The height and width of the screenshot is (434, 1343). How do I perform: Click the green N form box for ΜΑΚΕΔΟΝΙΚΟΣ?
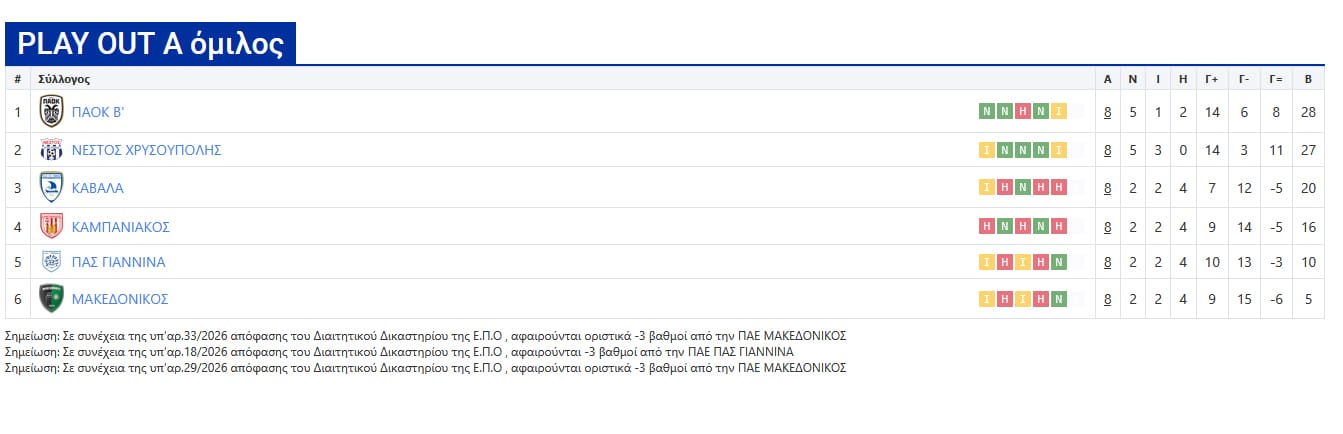point(1058,299)
